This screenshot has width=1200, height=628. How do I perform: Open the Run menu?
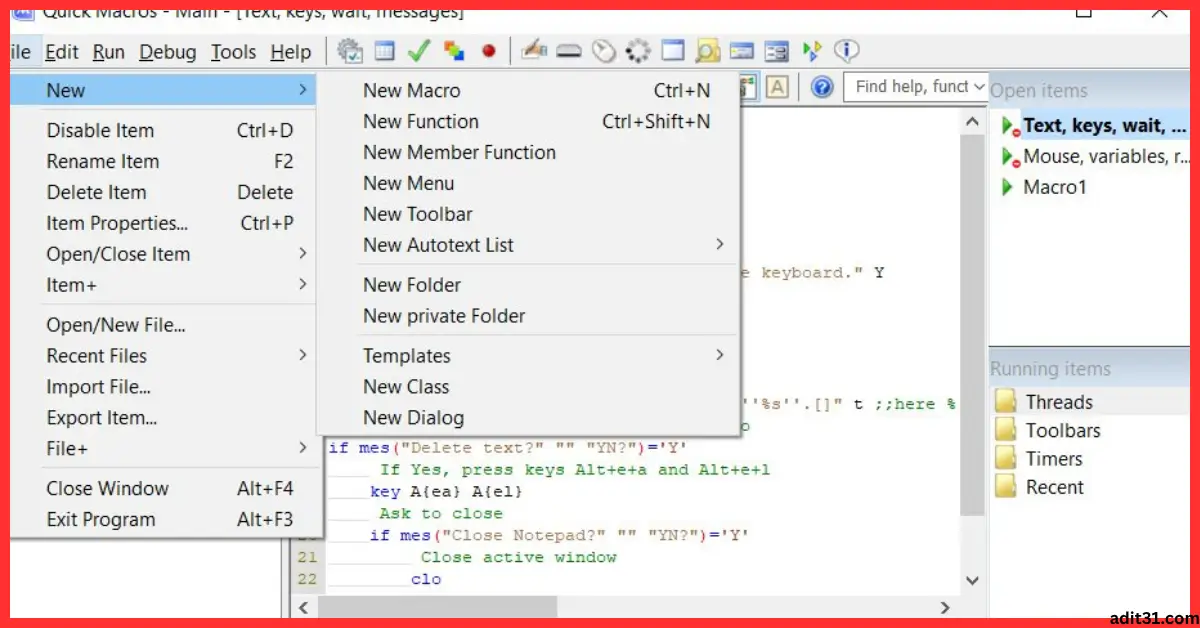(x=109, y=52)
